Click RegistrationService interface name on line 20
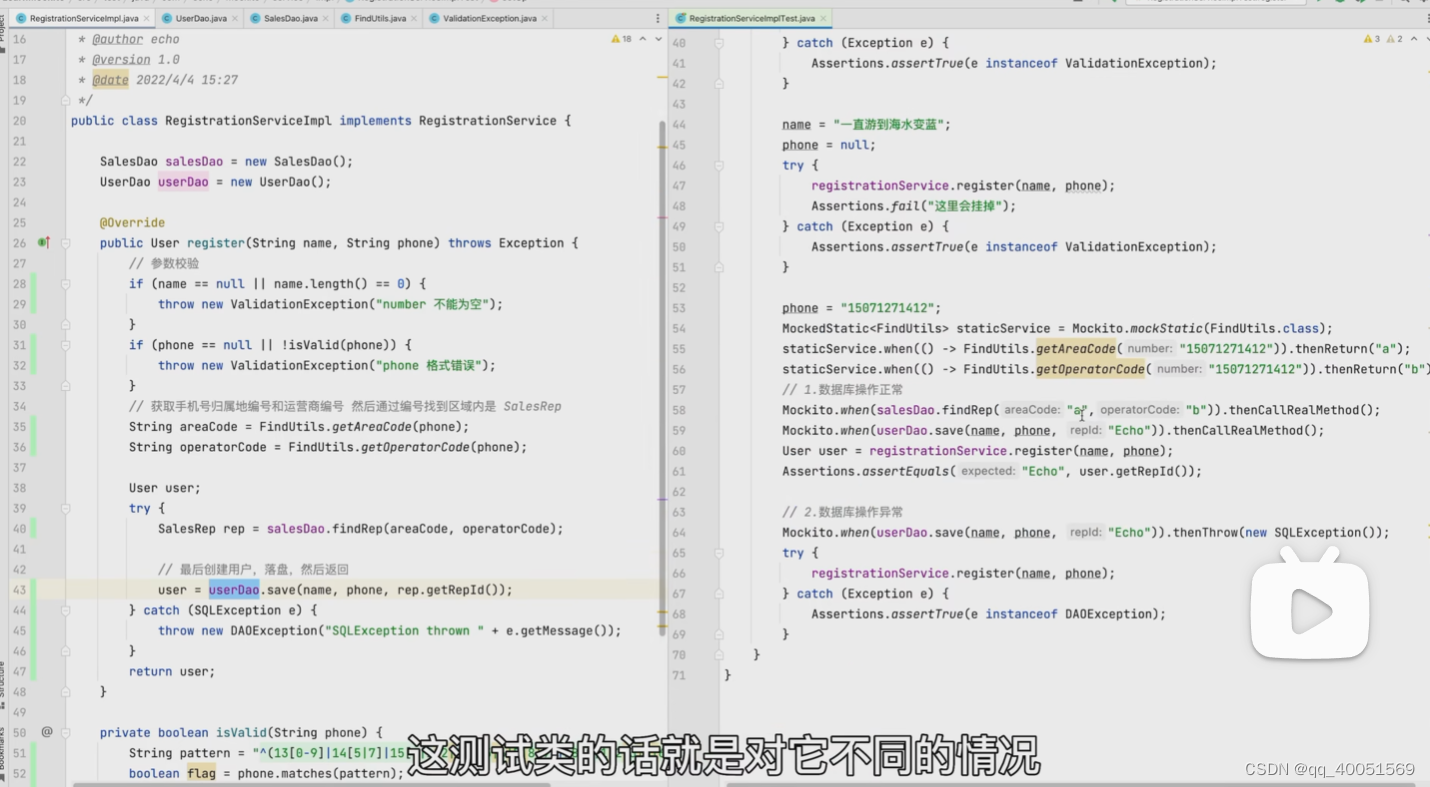 point(487,121)
